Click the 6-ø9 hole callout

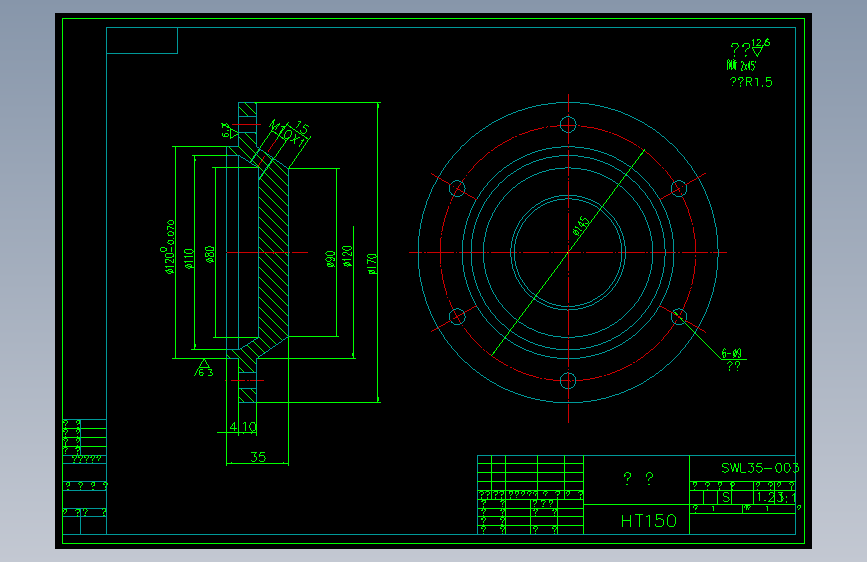(x=732, y=353)
